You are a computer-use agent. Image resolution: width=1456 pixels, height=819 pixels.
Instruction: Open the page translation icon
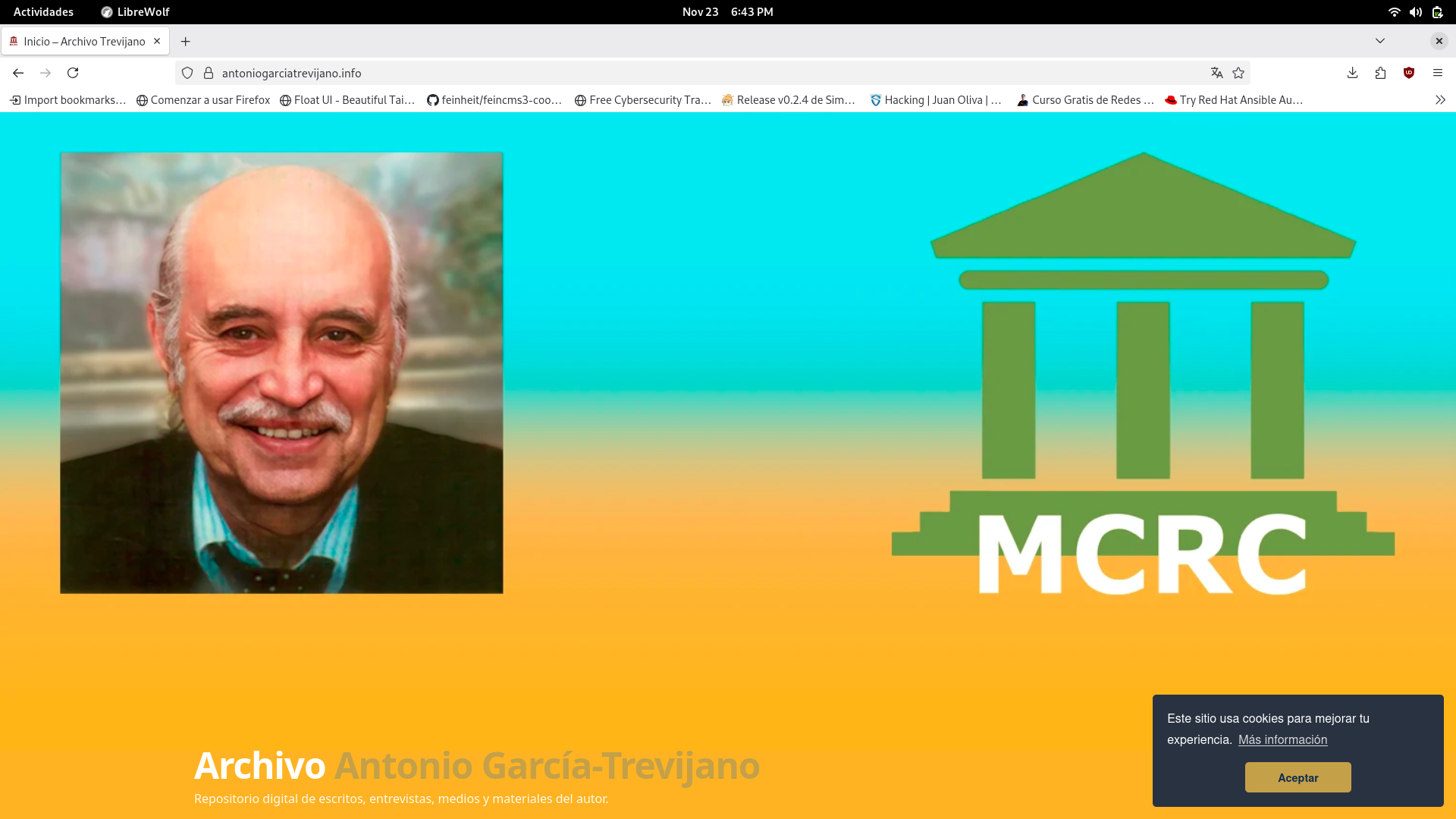tap(1216, 73)
